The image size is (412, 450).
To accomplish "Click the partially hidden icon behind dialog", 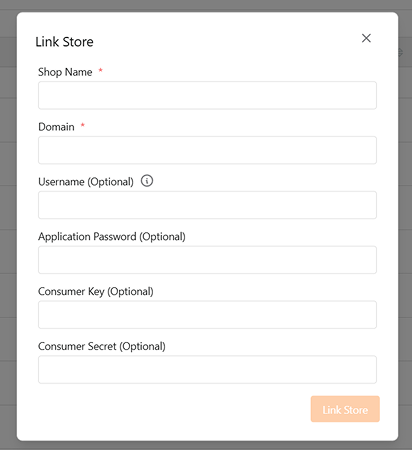I will pyautogui.click(x=401, y=52).
